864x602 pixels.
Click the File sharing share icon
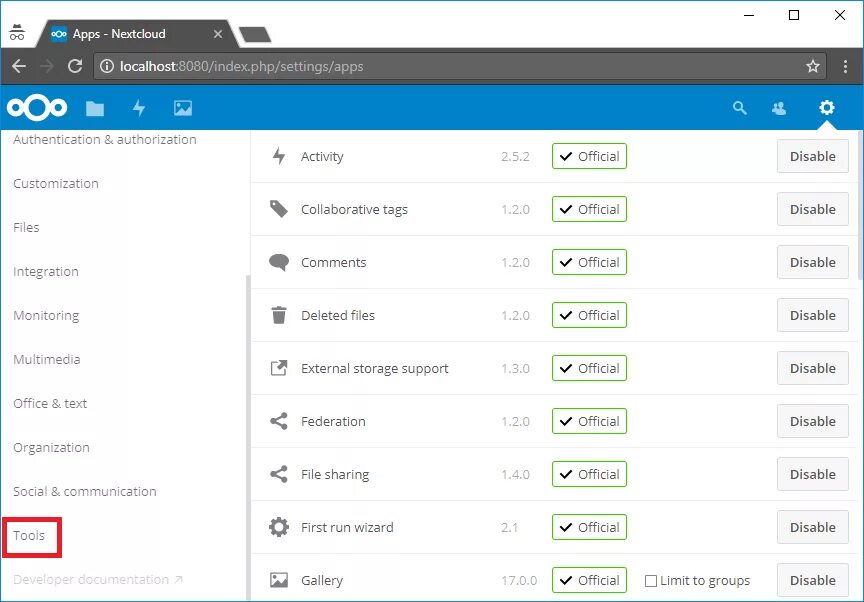pos(279,474)
